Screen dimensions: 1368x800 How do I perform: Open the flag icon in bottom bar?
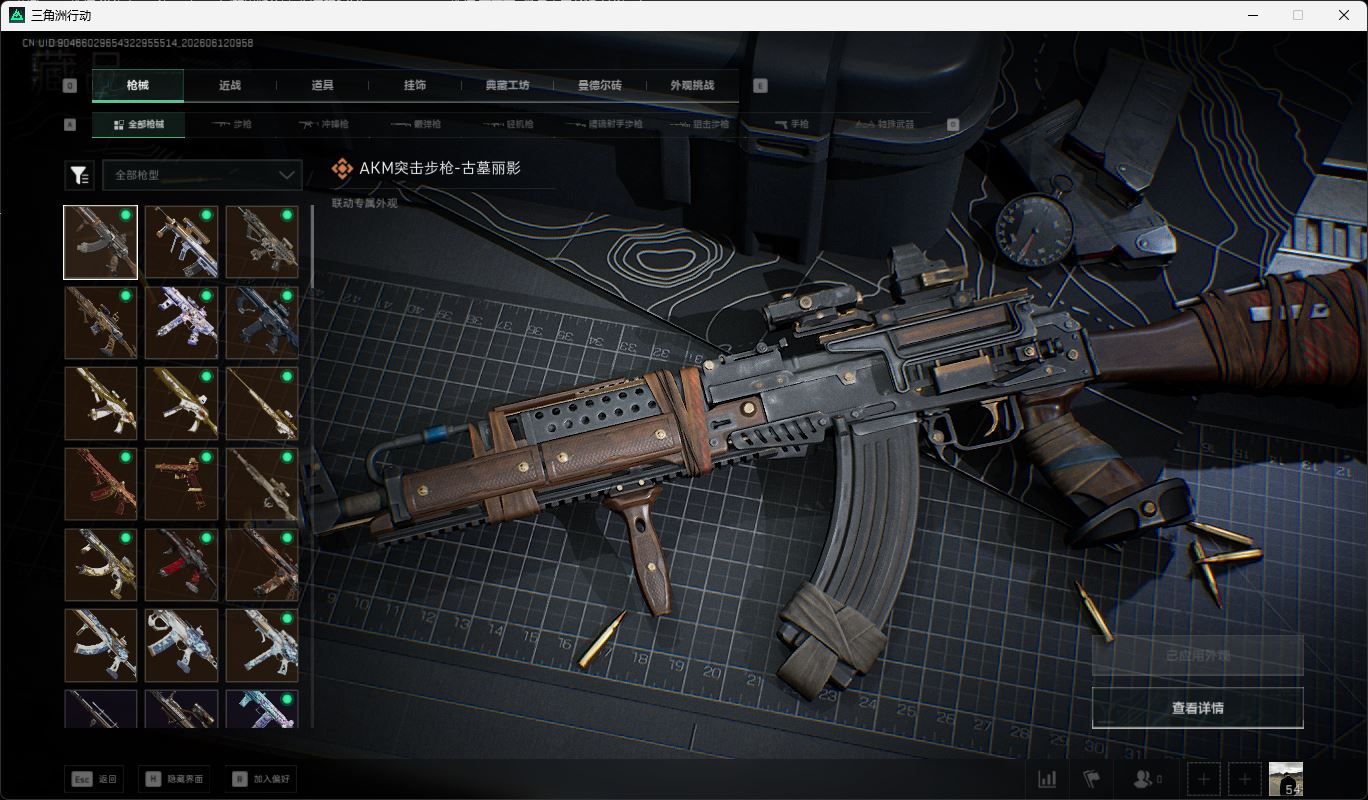click(1091, 779)
